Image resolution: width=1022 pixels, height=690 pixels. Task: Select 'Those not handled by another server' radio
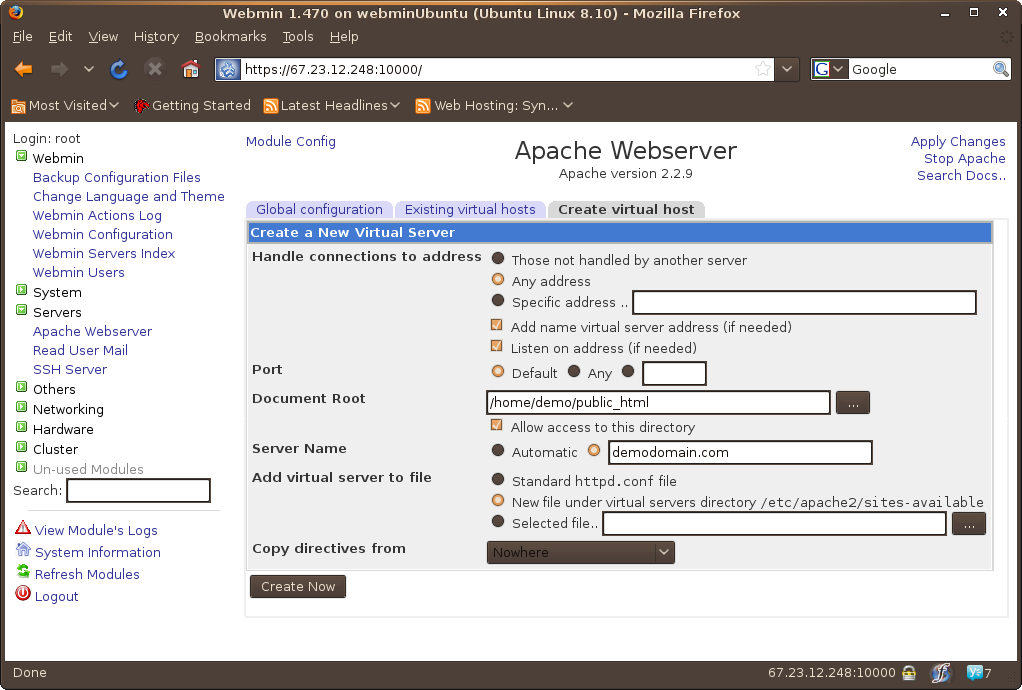coord(498,259)
